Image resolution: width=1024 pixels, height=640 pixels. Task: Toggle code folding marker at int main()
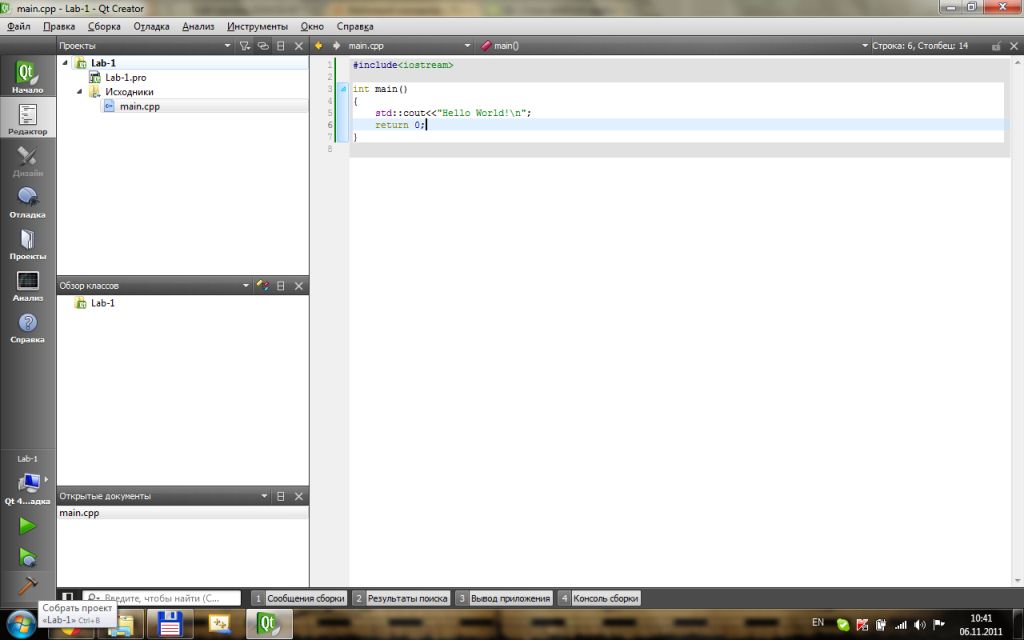(x=343, y=89)
